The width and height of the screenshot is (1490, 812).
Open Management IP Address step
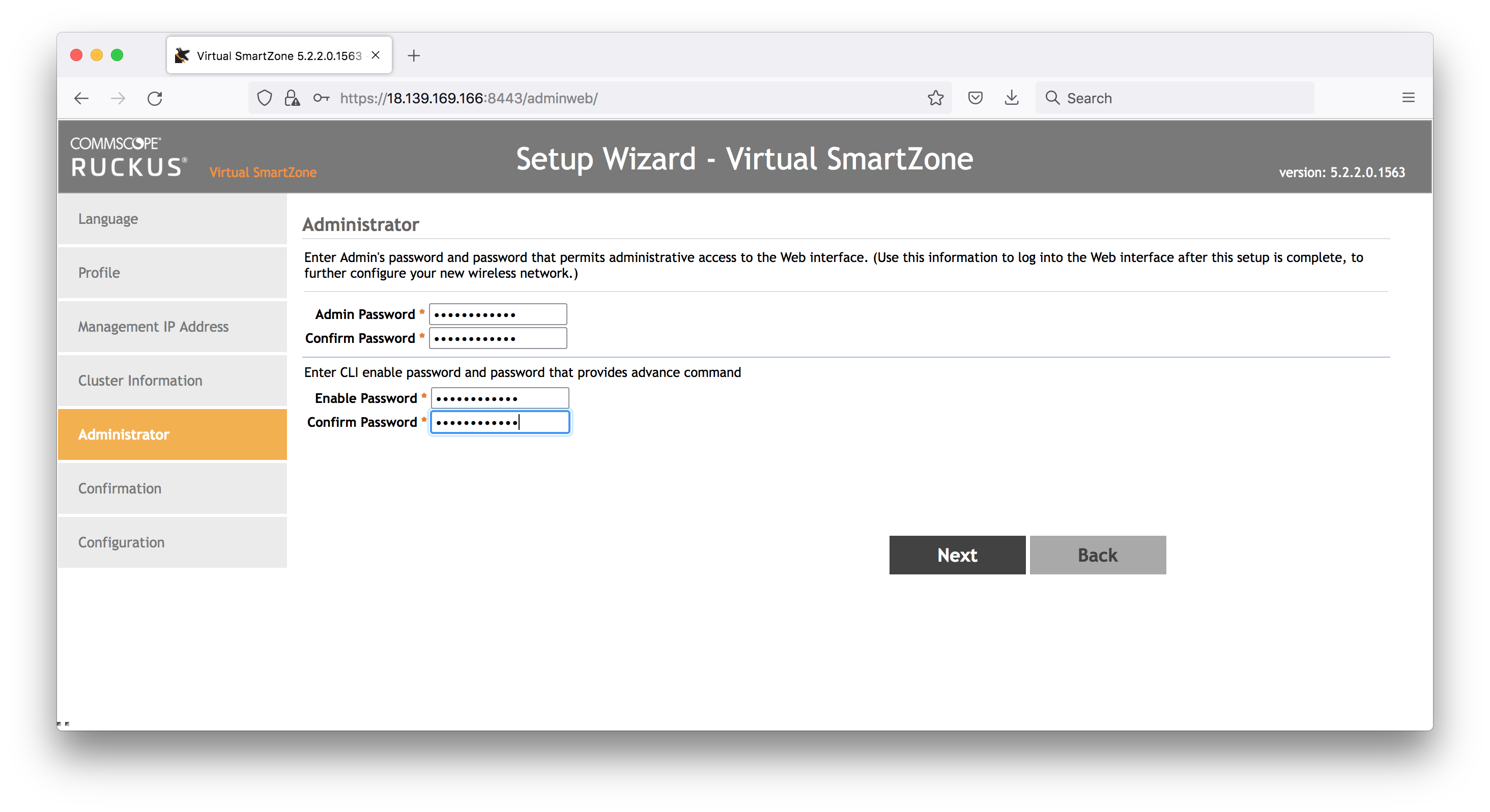[173, 327]
